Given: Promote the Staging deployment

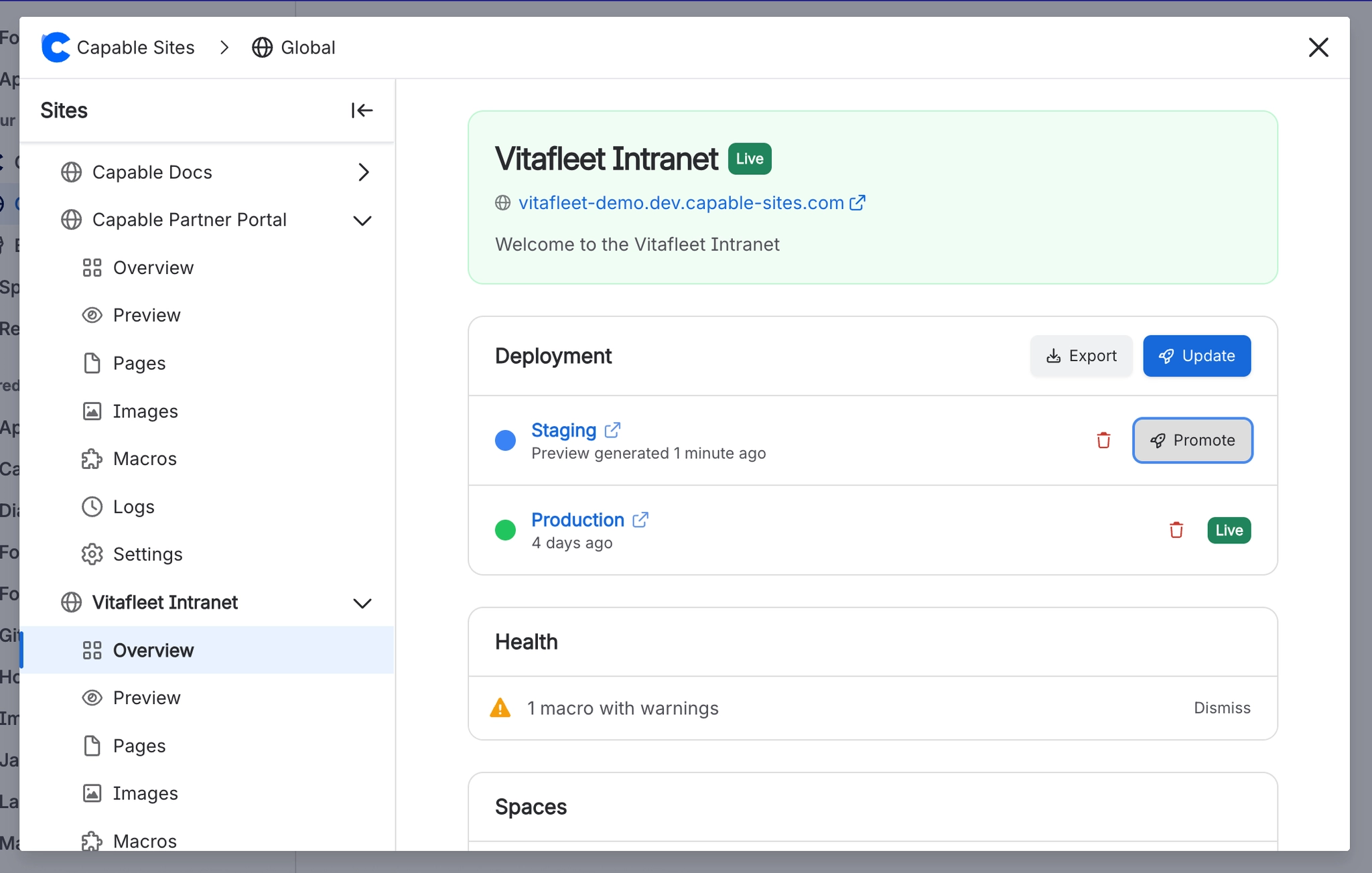Looking at the screenshot, I should 1192,440.
